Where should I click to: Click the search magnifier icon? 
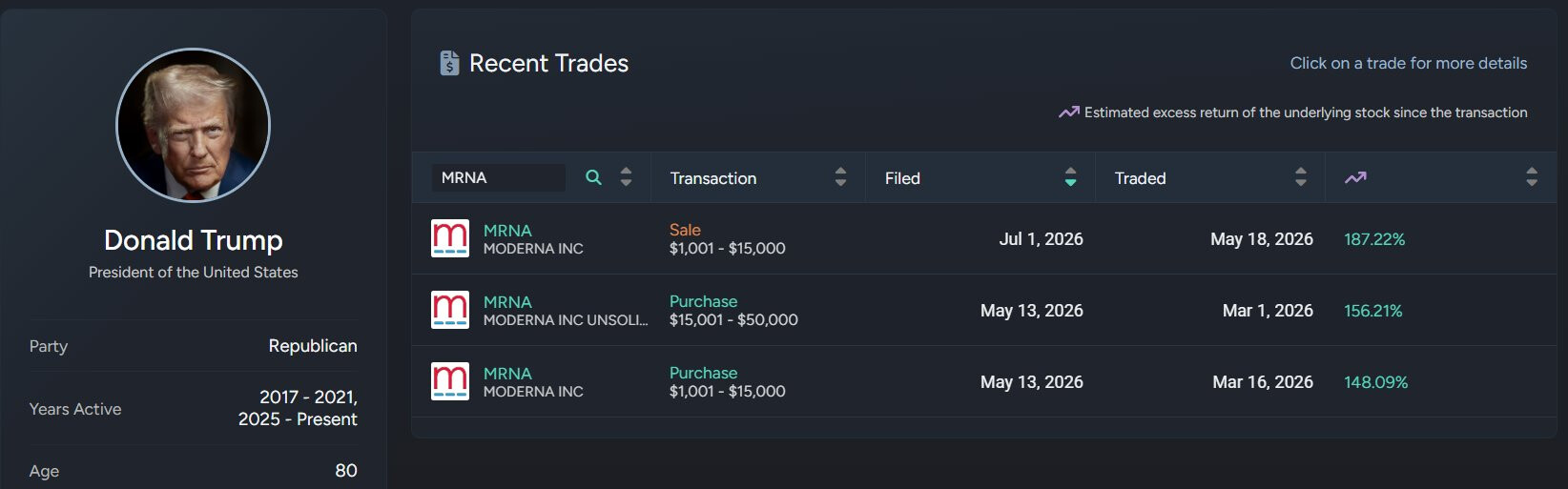pyautogui.click(x=593, y=177)
